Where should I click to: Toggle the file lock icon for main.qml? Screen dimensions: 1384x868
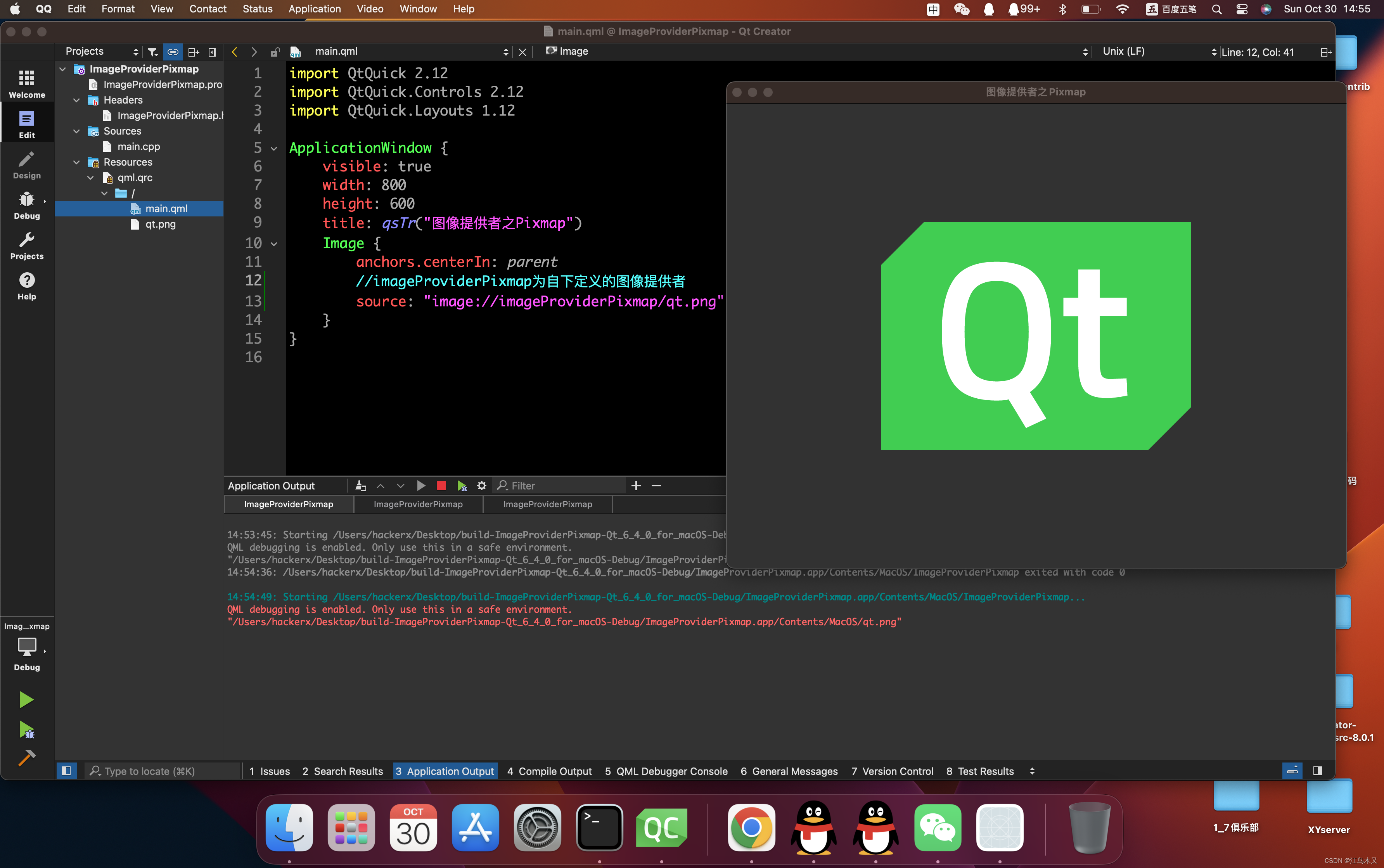coord(275,52)
